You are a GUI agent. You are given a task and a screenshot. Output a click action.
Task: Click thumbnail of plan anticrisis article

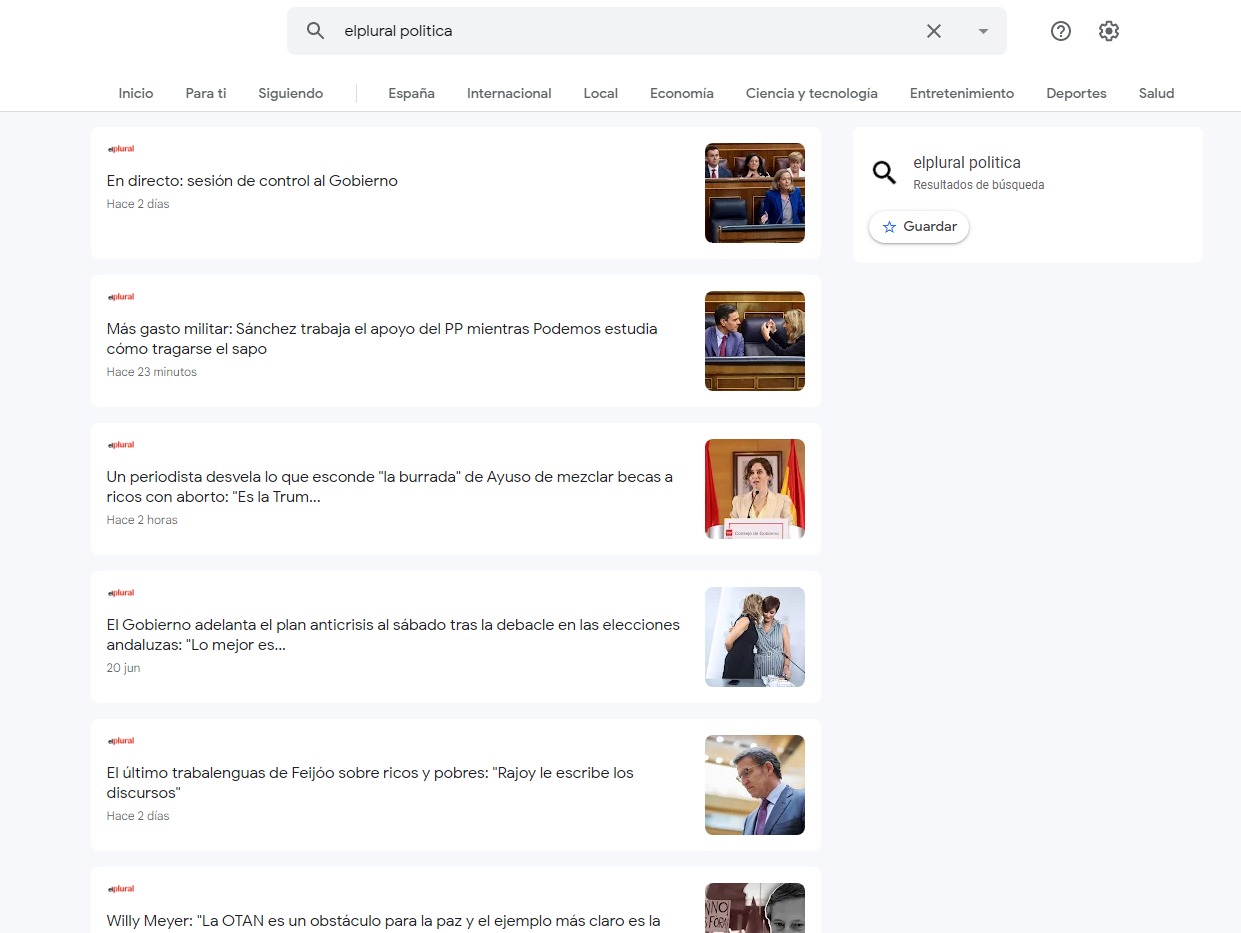755,637
